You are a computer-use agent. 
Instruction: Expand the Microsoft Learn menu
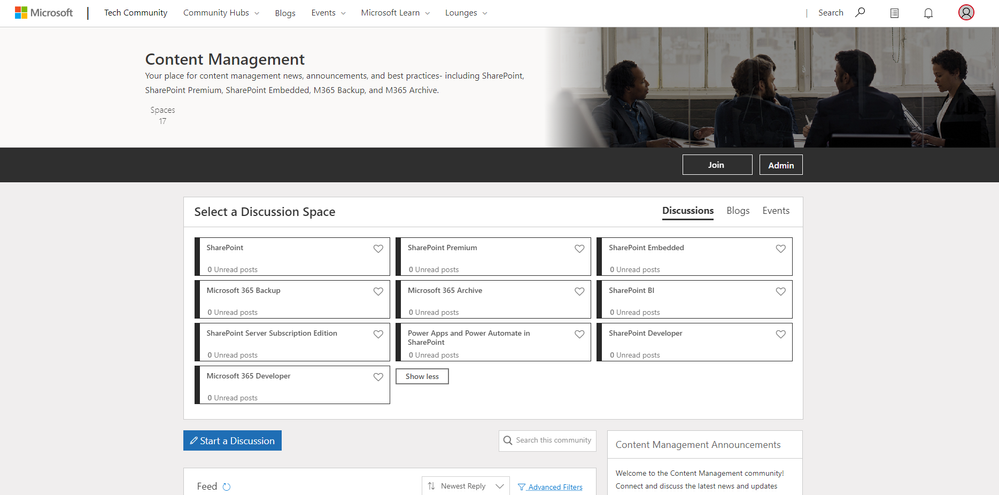click(x=395, y=13)
